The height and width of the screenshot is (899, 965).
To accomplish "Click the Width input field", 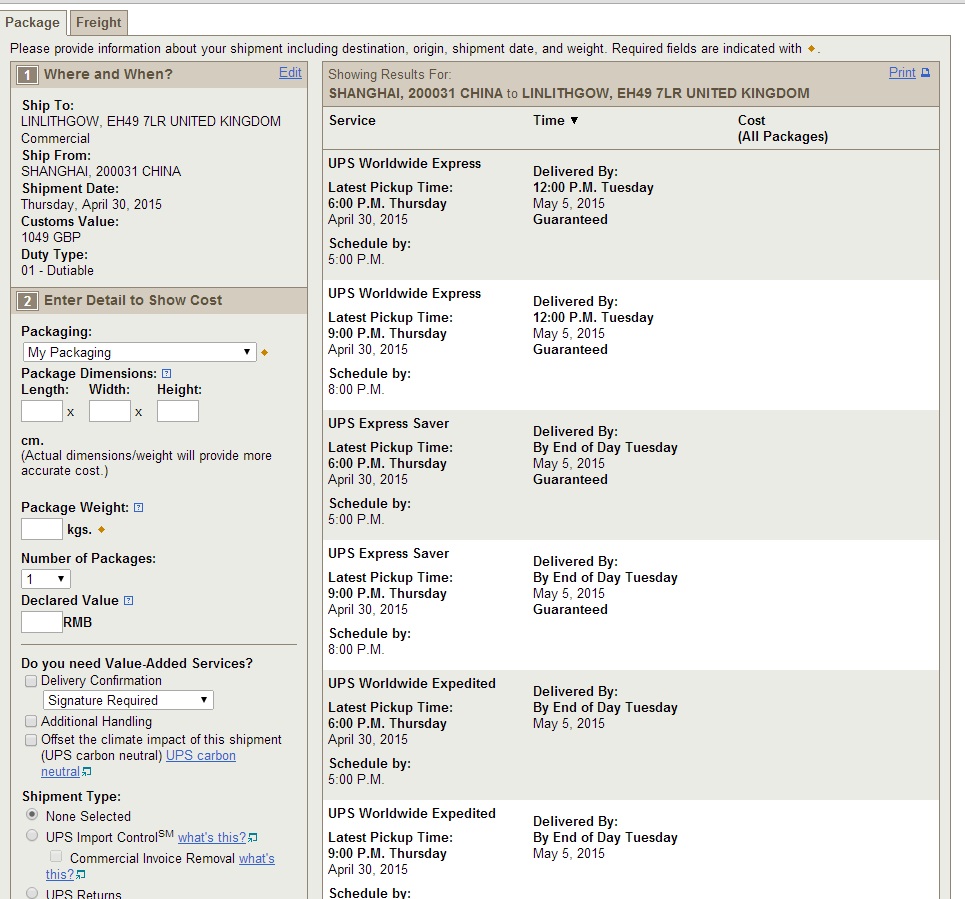I will coord(110,411).
